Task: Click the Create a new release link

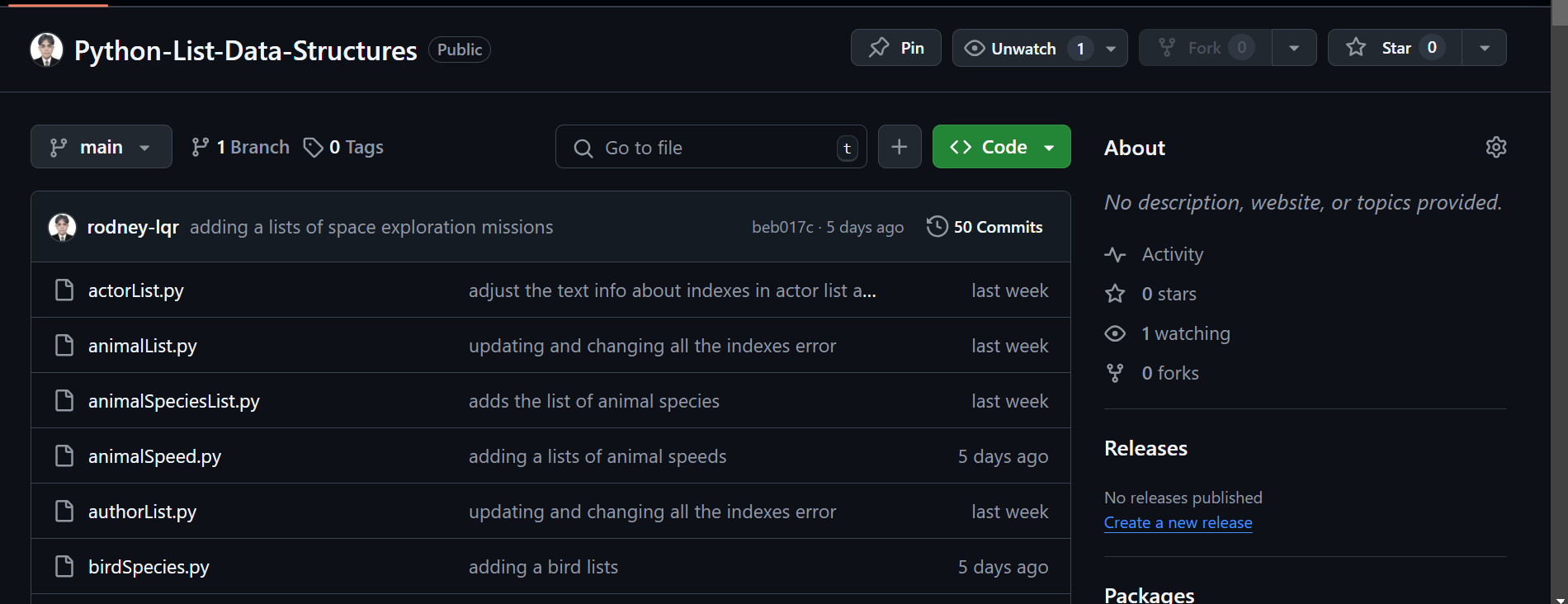Action: [x=1178, y=522]
